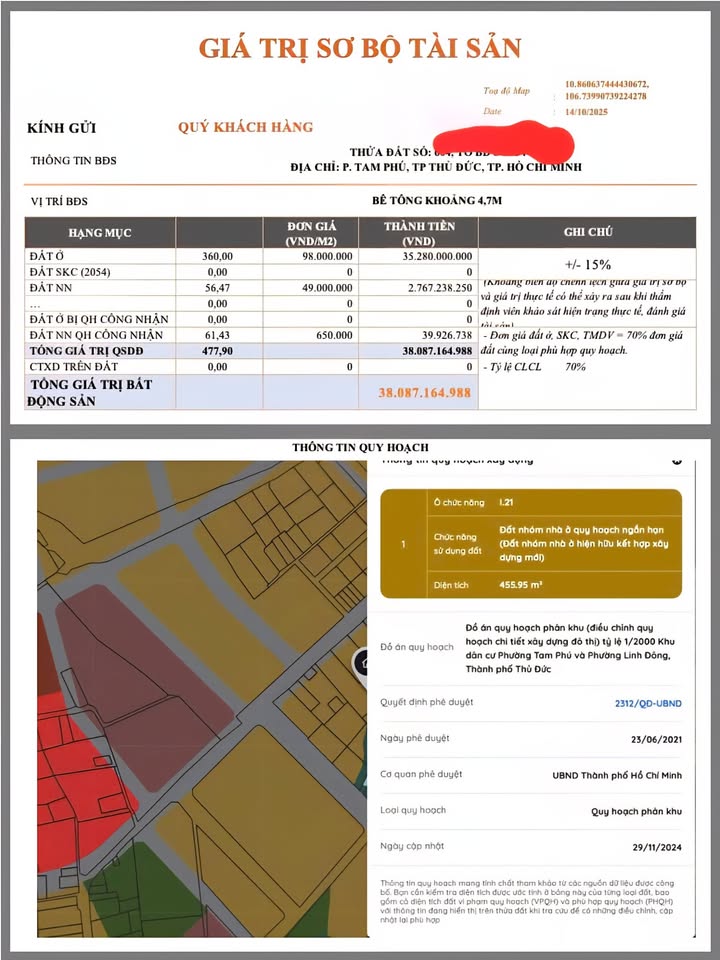720x960 pixels.
Task: Click the QUÝ KHÁCH HÀNG recipient text
Action: pos(245,127)
